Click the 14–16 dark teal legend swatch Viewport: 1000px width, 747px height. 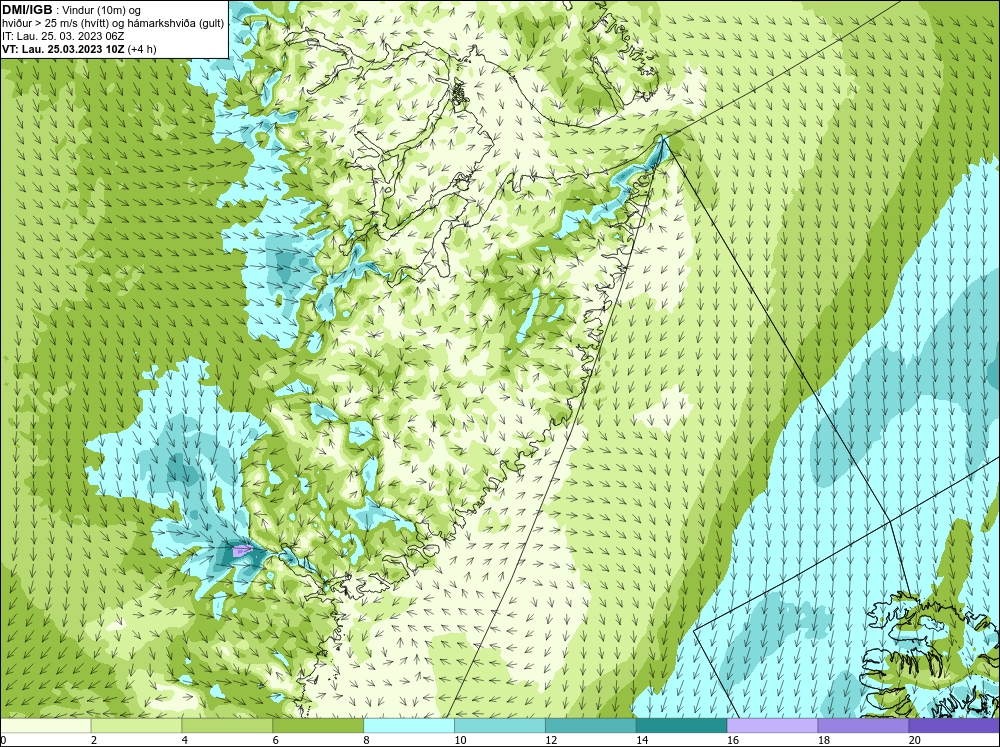point(681,725)
